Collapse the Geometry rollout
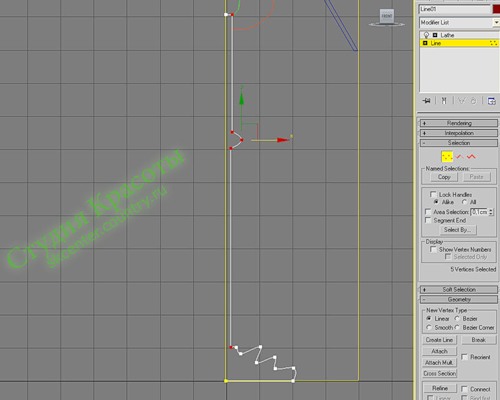Viewport: 500px width, 400px height. (x=459, y=299)
